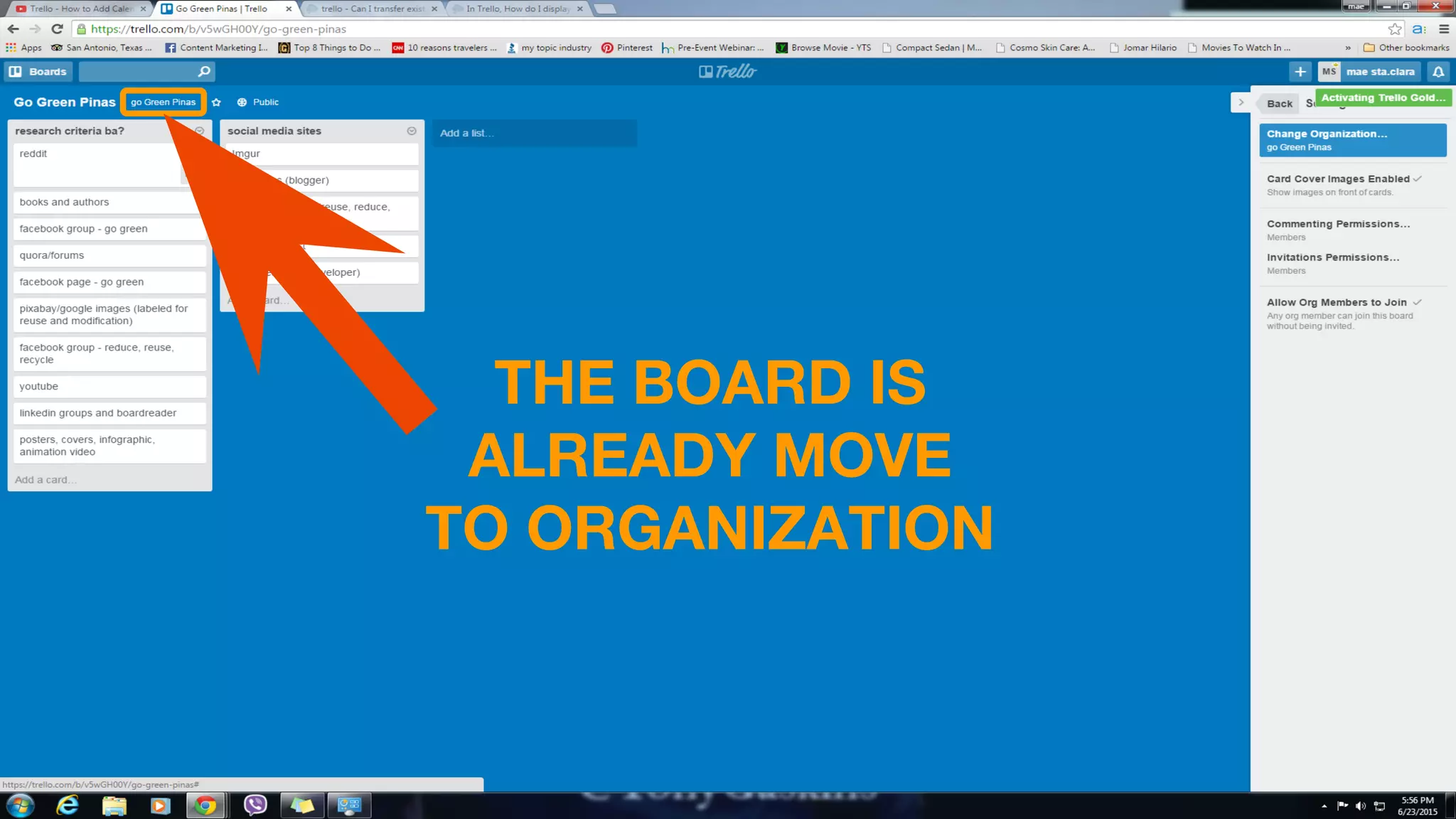The width and height of the screenshot is (1456, 819).
Task: Collapse the sidebar with the chevron arrow
Action: pyautogui.click(x=1241, y=102)
